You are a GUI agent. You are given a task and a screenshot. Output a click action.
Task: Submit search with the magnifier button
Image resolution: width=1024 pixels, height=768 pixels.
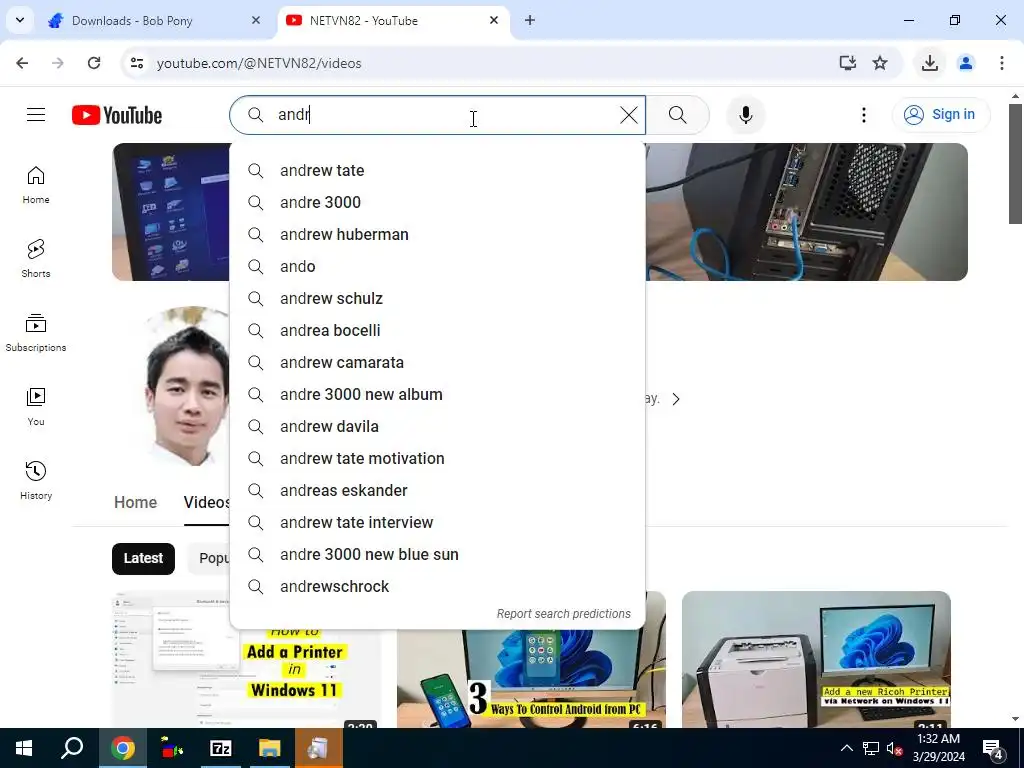[x=677, y=115]
